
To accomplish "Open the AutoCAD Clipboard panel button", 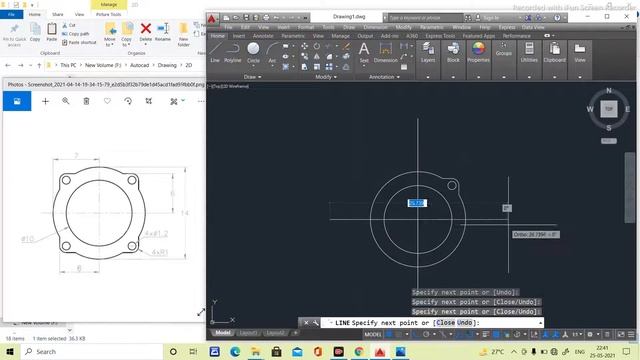I will (x=554, y=53).
